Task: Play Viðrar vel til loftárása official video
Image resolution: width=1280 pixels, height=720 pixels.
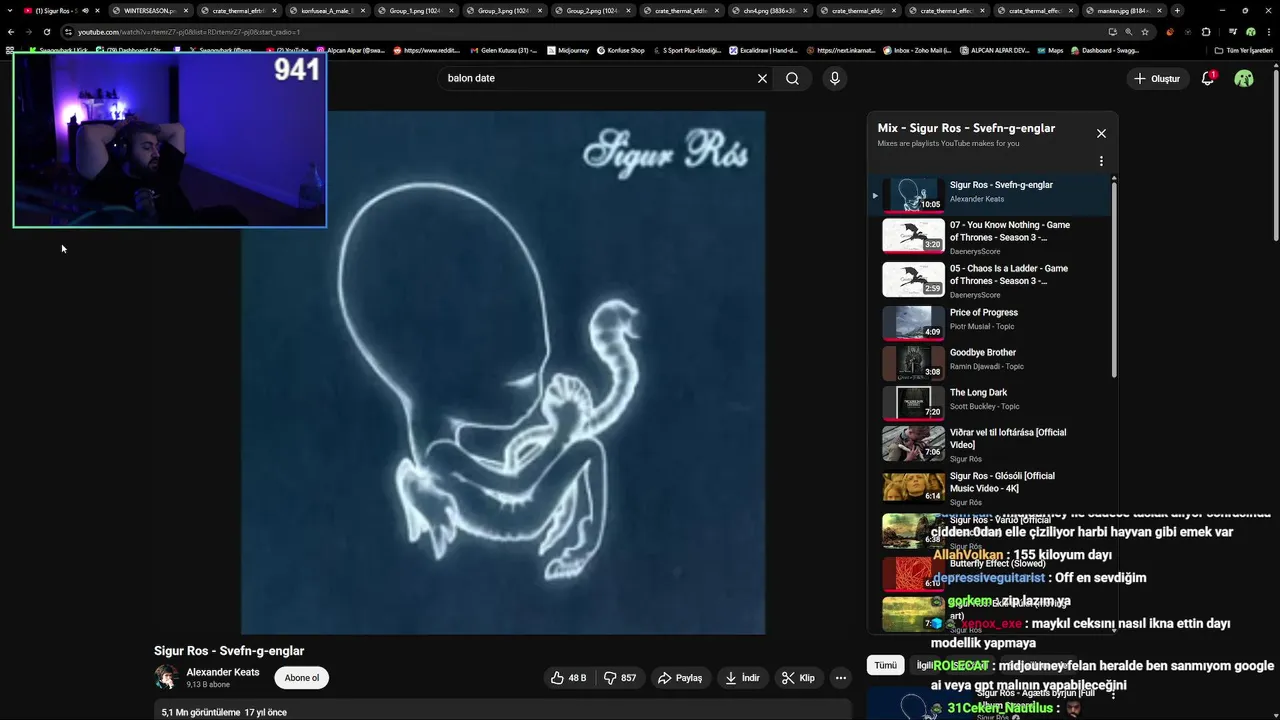Action: pyautogui.click(x=991, y=443)
